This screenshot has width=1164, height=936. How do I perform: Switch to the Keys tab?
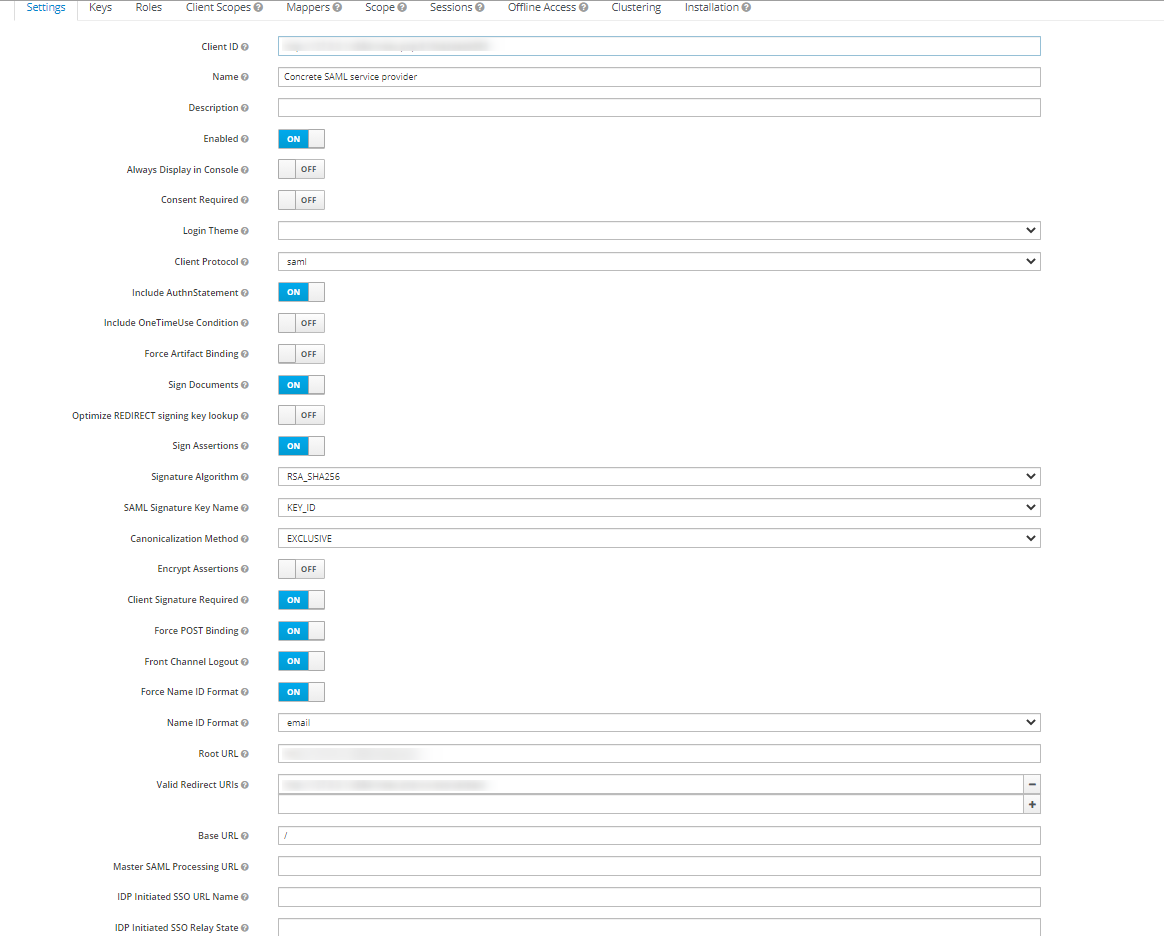point(100,8)
